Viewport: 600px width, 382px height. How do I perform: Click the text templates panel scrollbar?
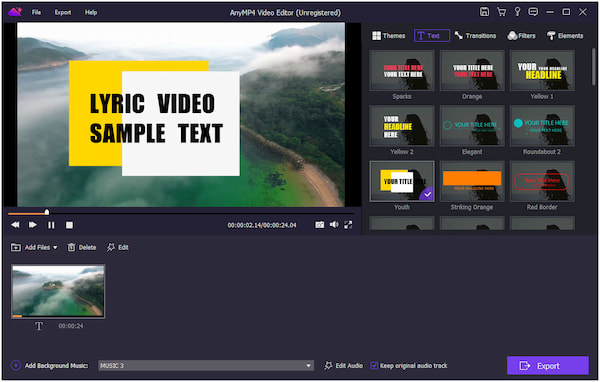(x=593, y=67)
